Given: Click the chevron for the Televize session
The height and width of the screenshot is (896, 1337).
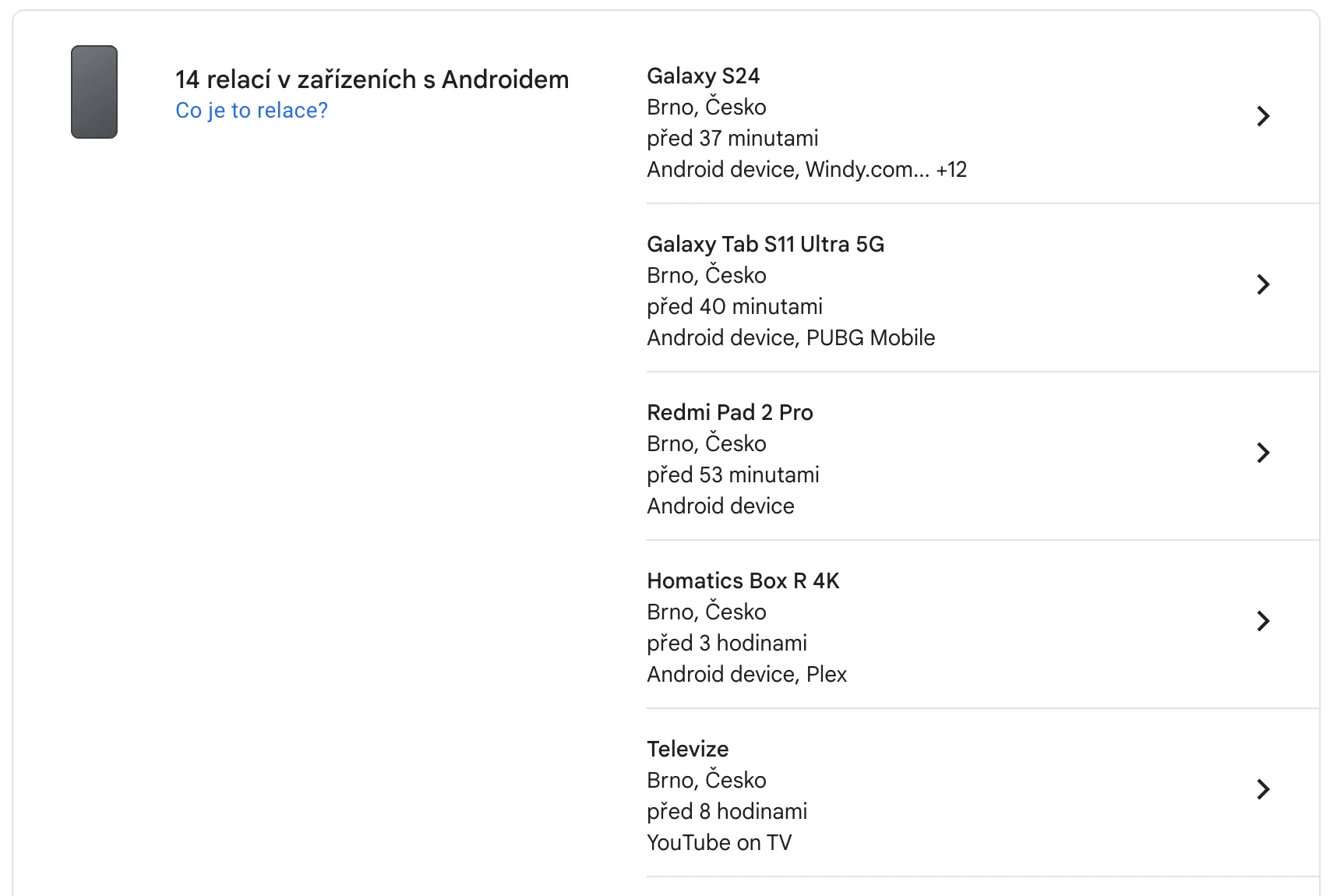Looking at the screenshot, I should click(1263, 789).
